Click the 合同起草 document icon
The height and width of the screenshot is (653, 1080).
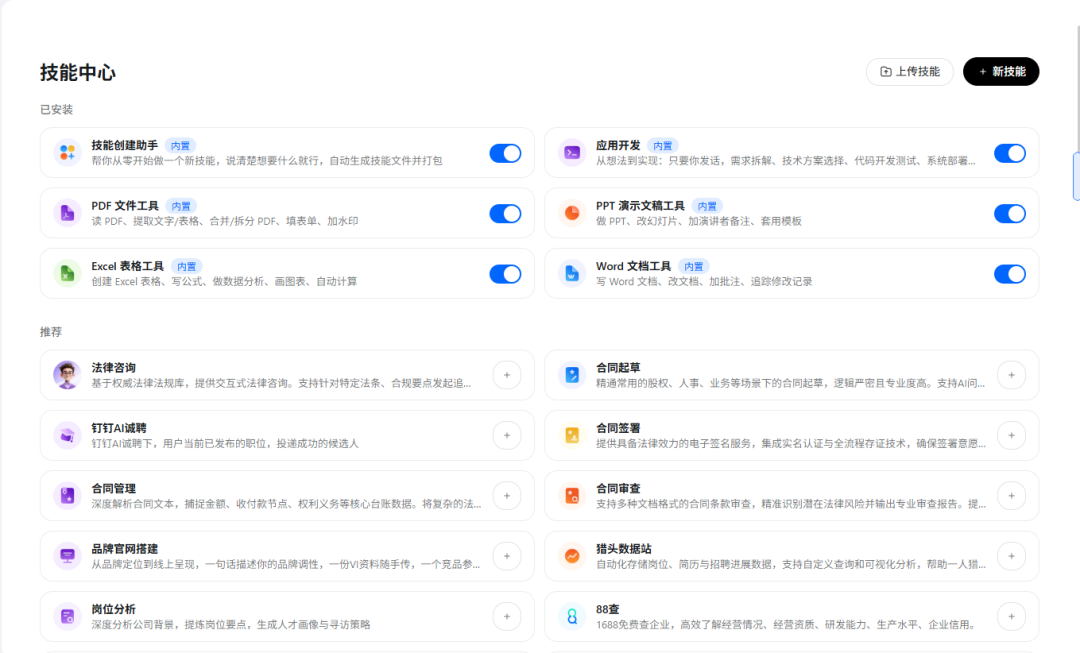[x=571, y=375]
